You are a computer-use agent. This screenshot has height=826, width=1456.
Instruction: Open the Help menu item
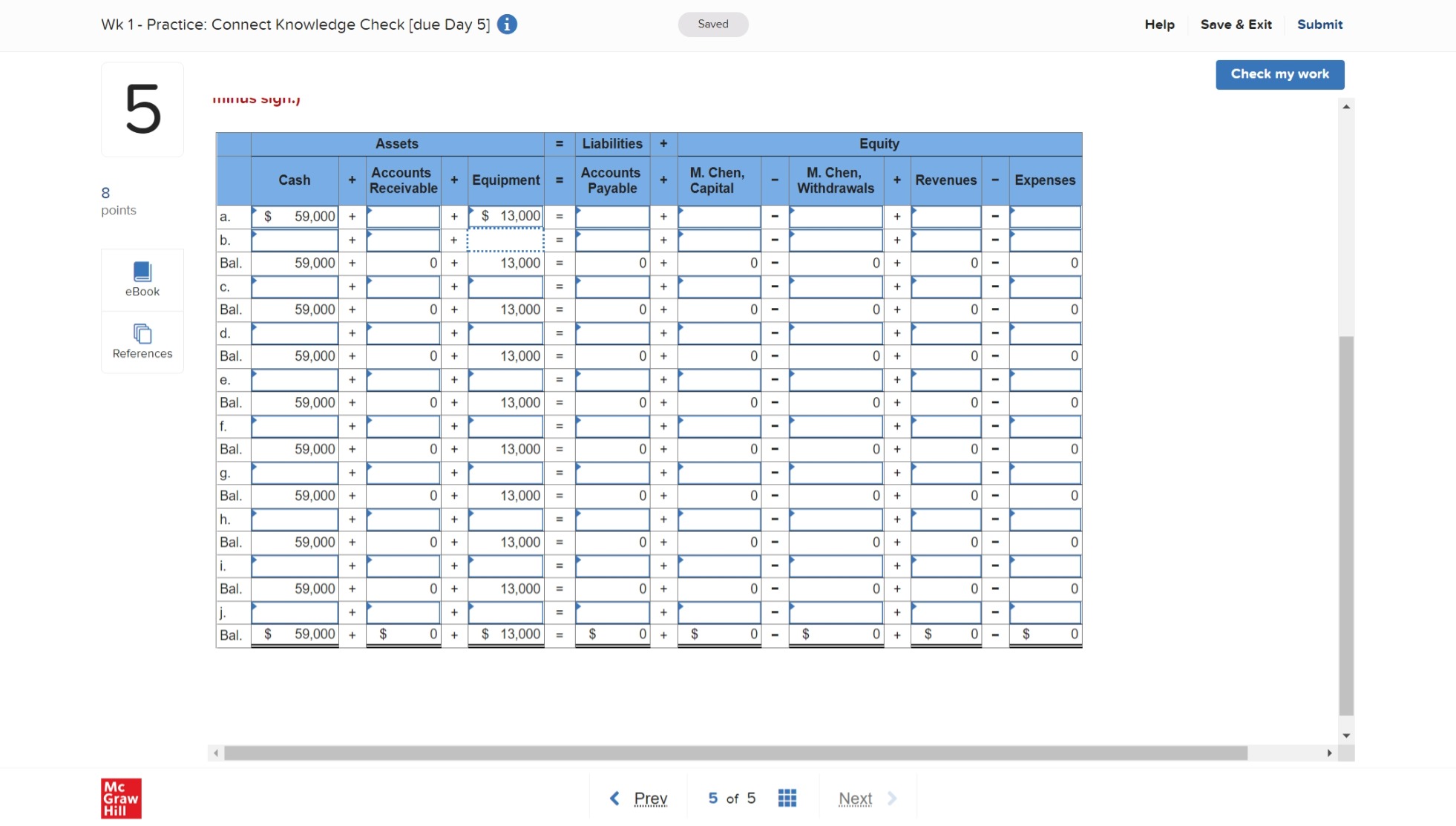pyautogui.click(x=1158, y=24)
